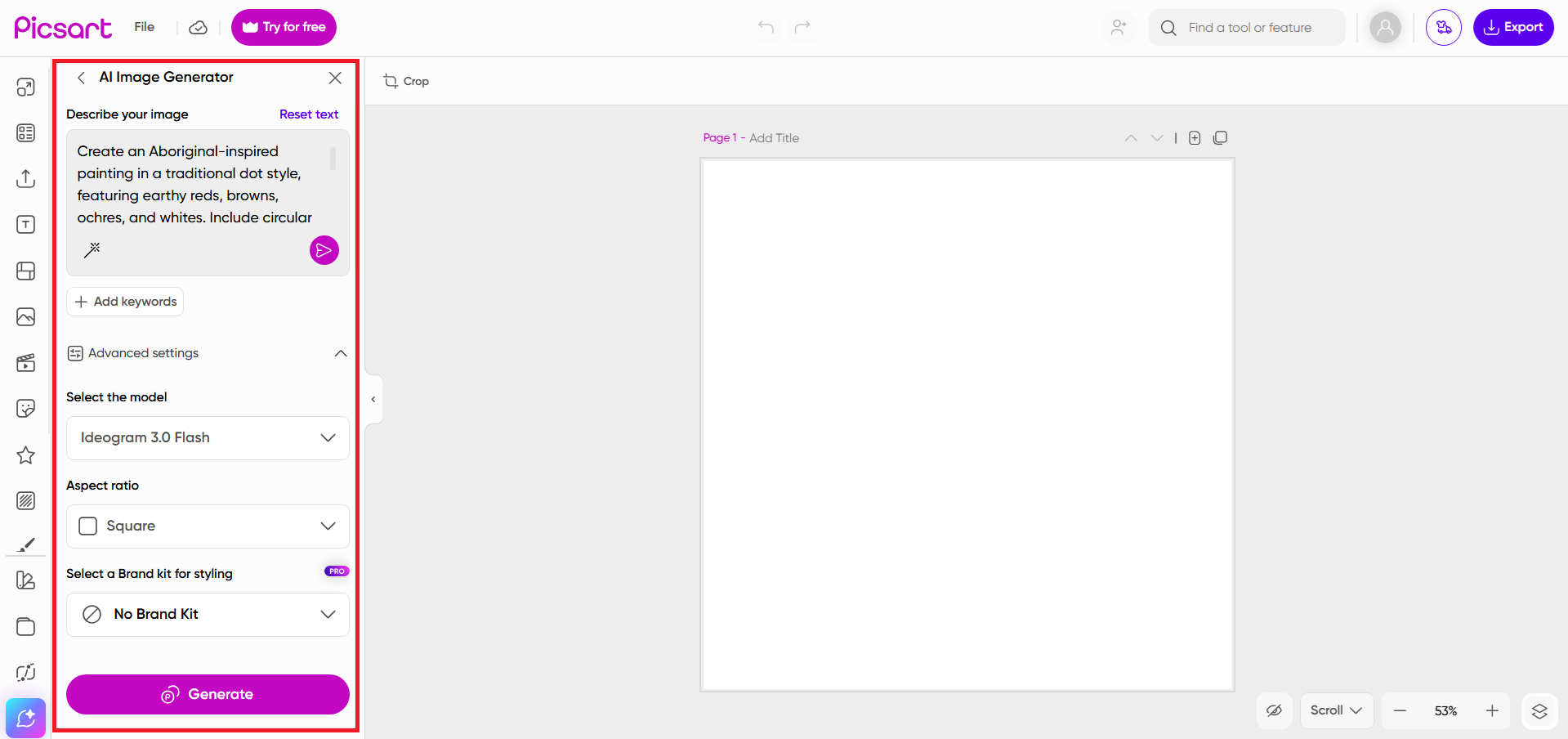Select the Text tool in sidebar
Image resolution: width=1568 pixels, height=739 pixels.
[26, 225]
